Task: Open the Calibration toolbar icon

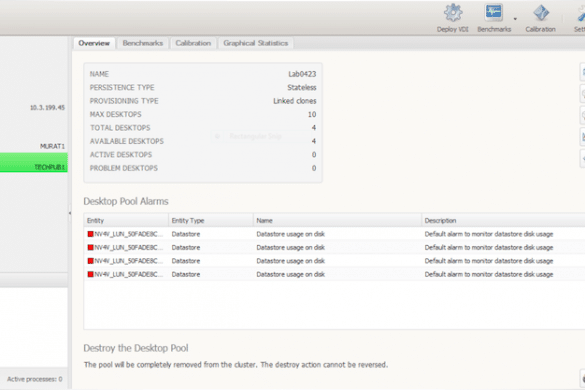Action: tap(541, 13)
